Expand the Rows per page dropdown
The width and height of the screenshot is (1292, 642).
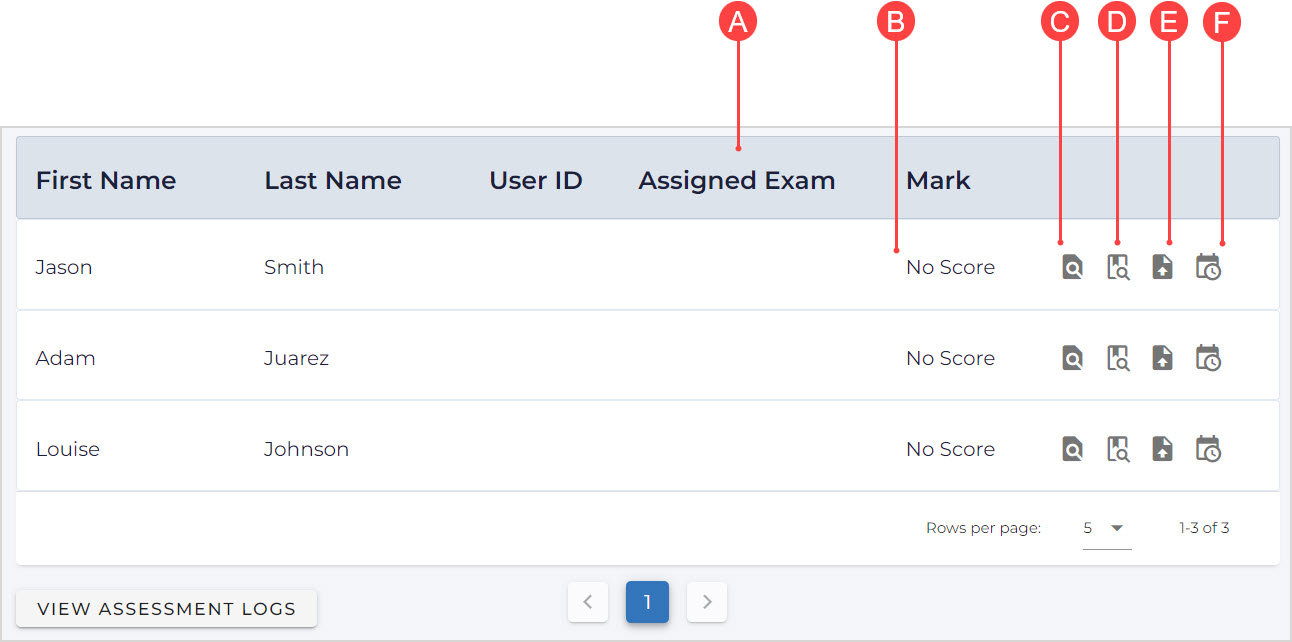(x=1105, y=528)
